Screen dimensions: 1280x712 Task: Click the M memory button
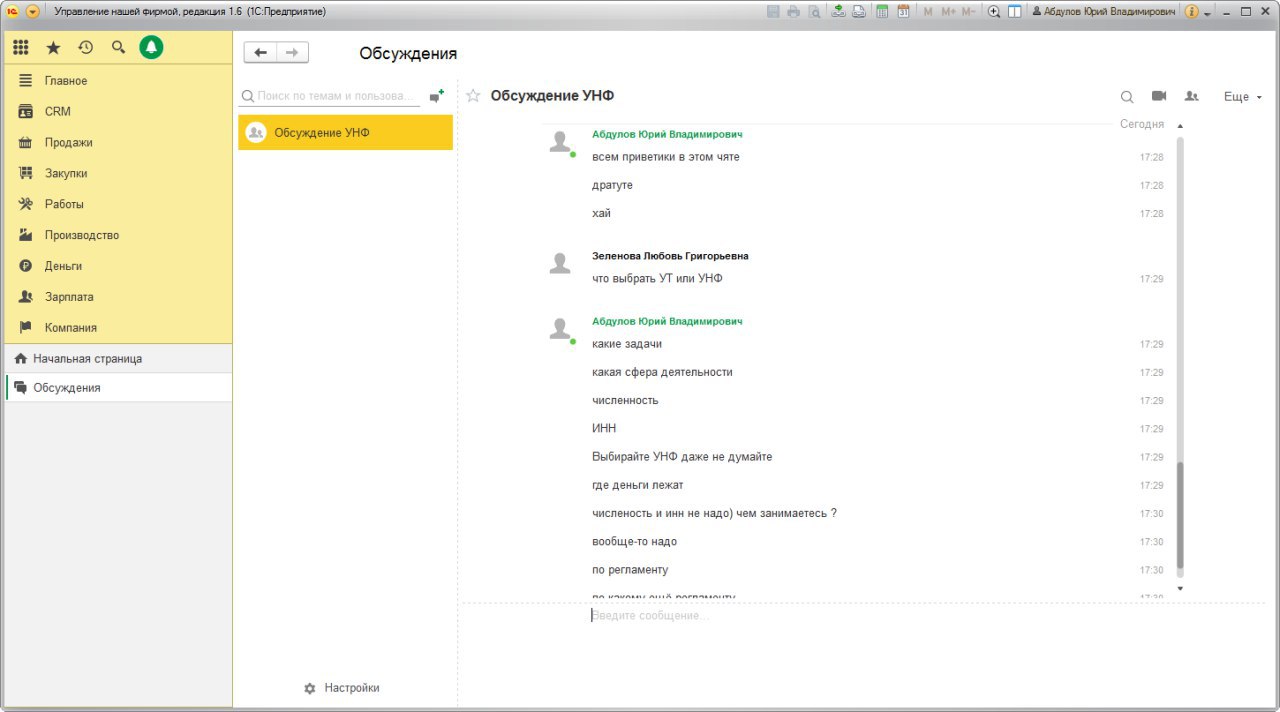[928, 12]
